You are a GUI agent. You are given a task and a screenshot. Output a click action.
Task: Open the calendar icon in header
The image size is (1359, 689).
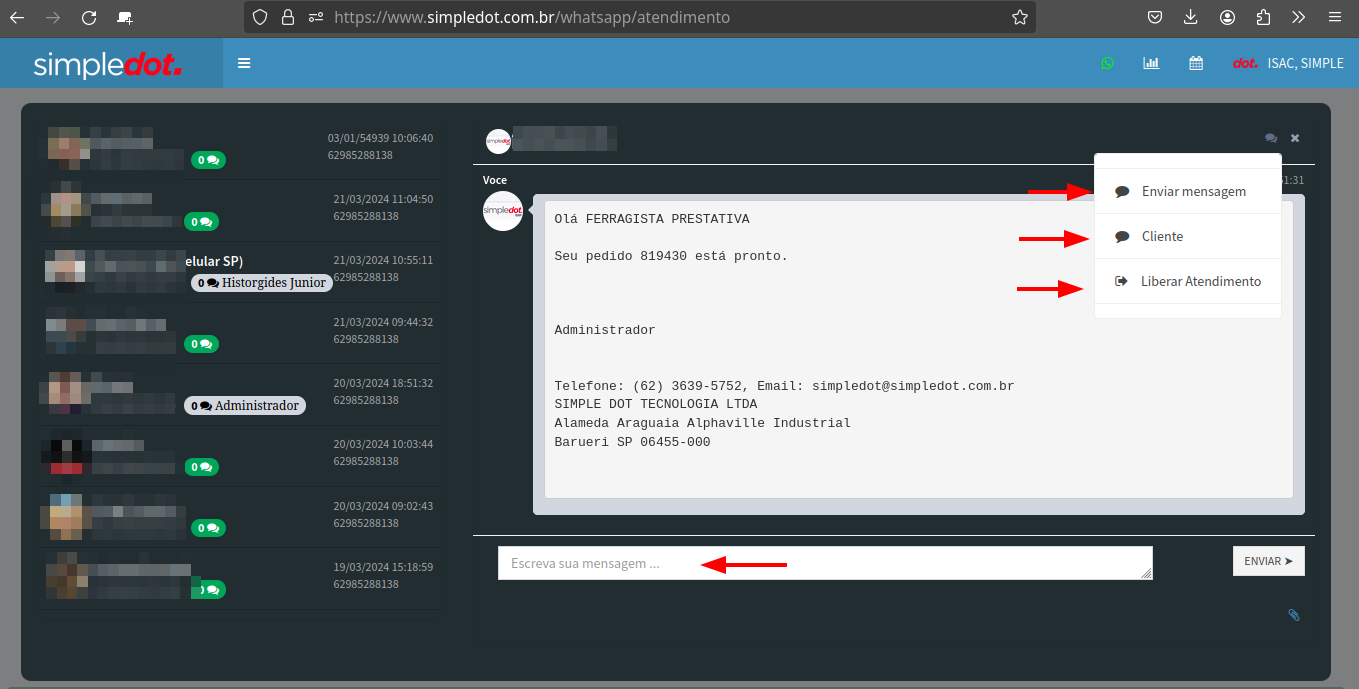[1196, 63]
